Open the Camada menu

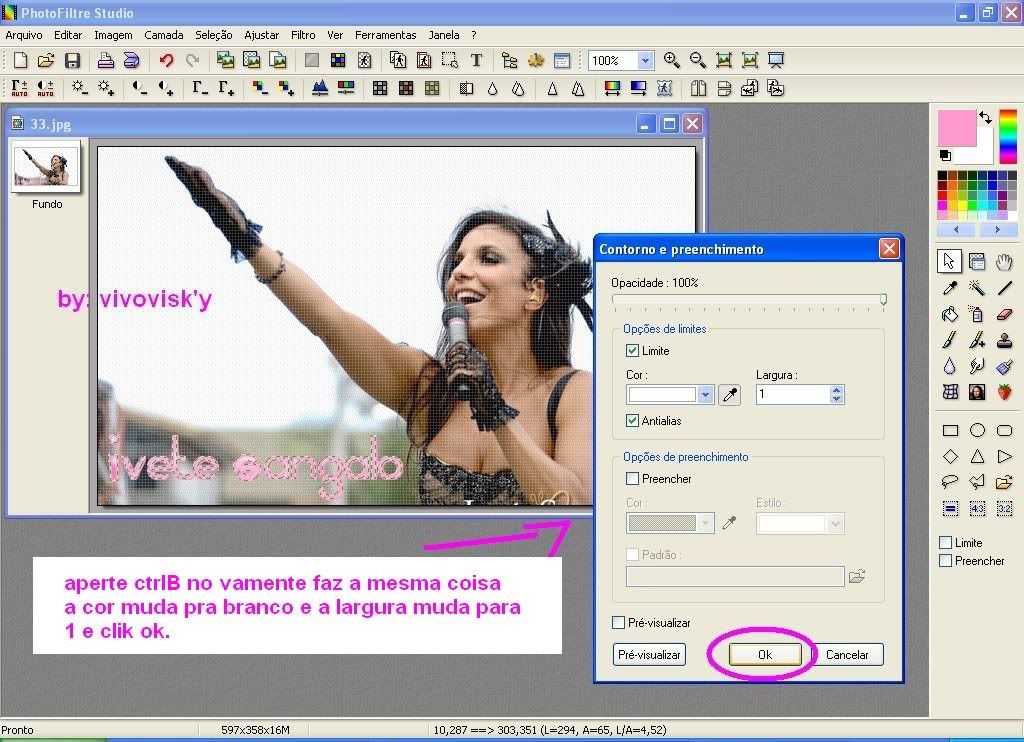pos(163,35)
